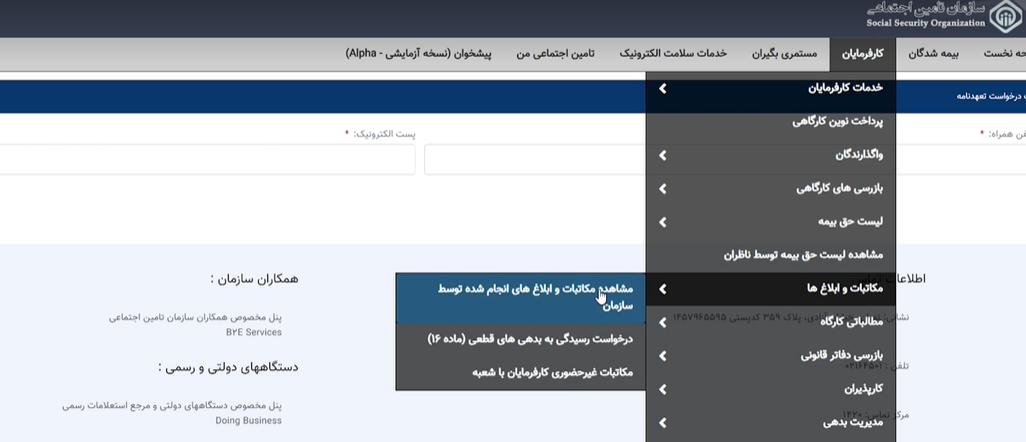Viewport: 1026px width, 442px height.
Task: Open the بیمه شدگان top menu
Action: pos(933,54)
